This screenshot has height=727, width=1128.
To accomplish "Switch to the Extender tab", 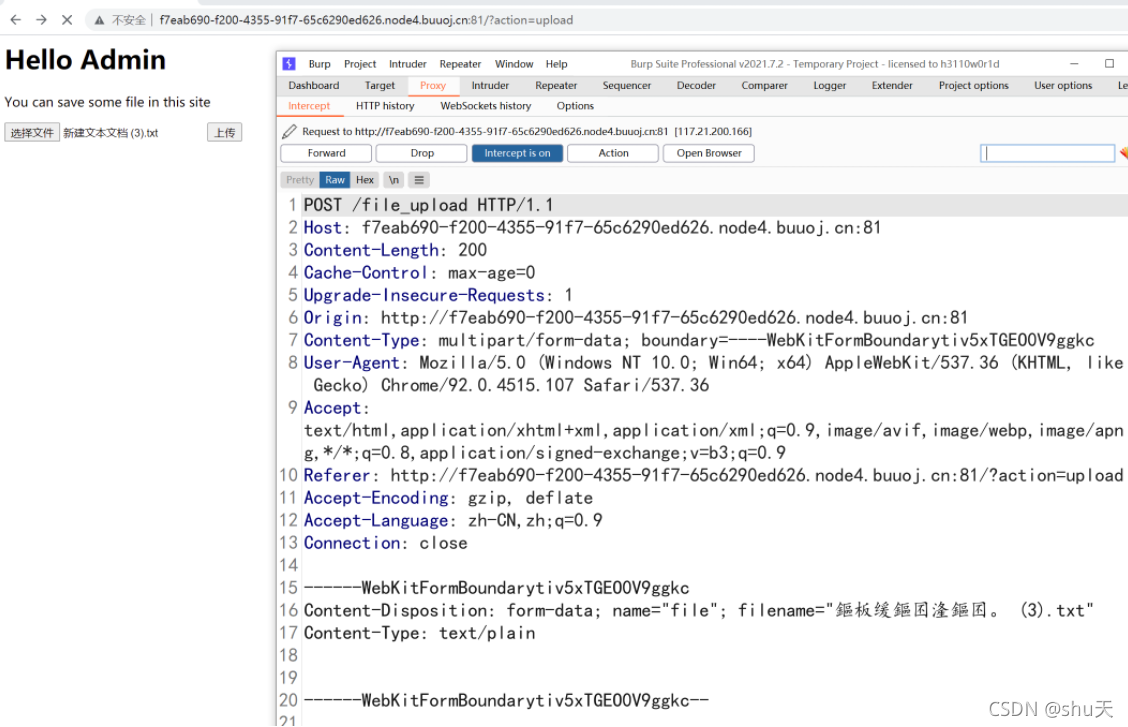I will [x=892, y=86].
